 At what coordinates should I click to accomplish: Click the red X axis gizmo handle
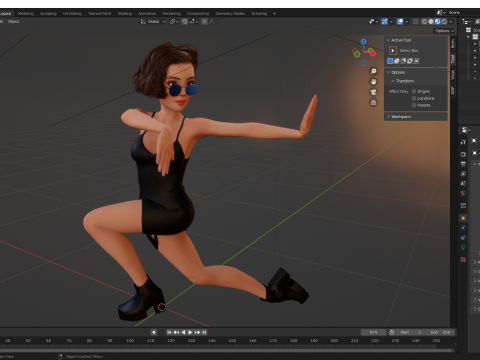pos(373,53)
